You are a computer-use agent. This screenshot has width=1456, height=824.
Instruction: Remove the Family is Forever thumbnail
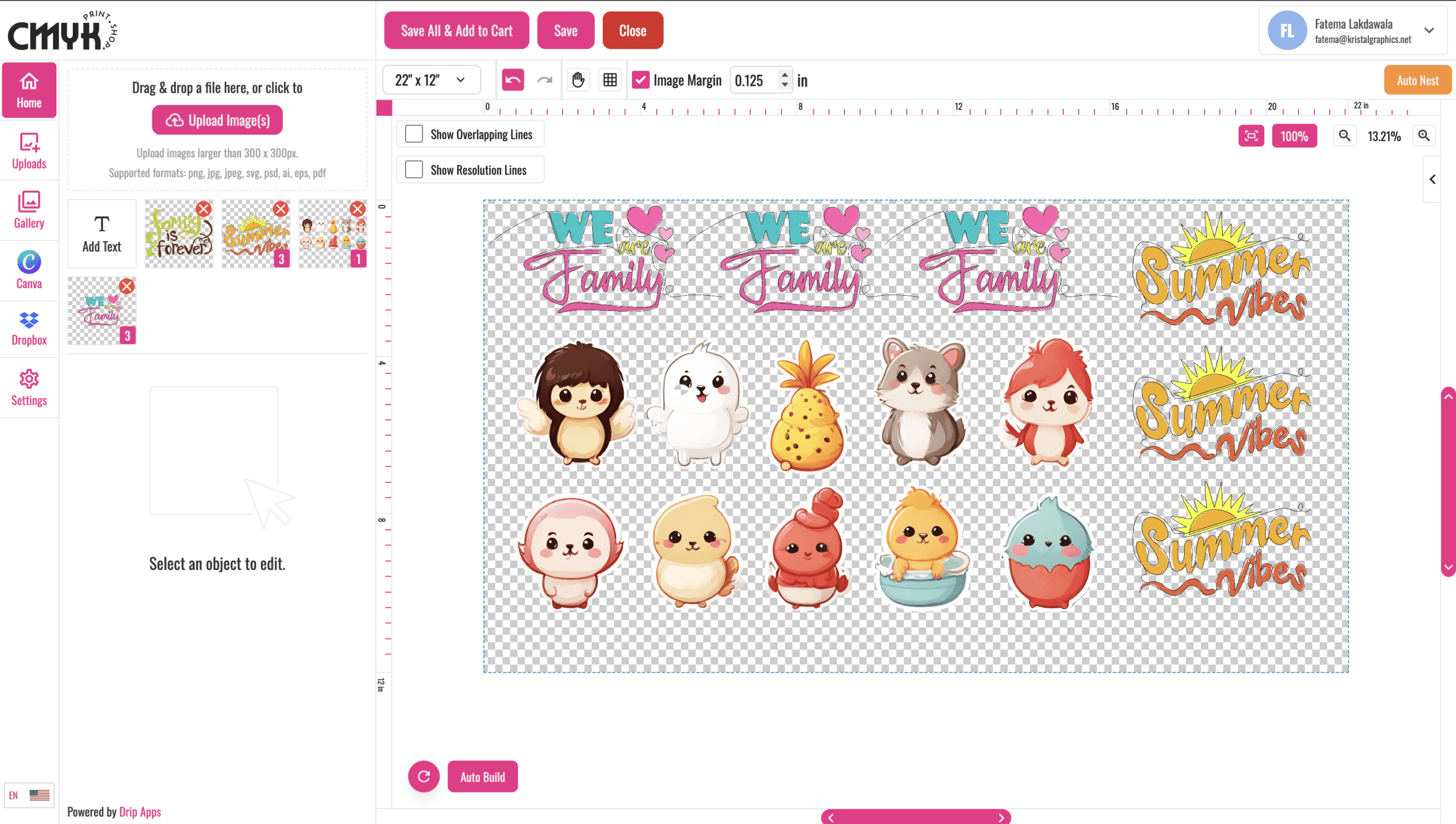204,209
